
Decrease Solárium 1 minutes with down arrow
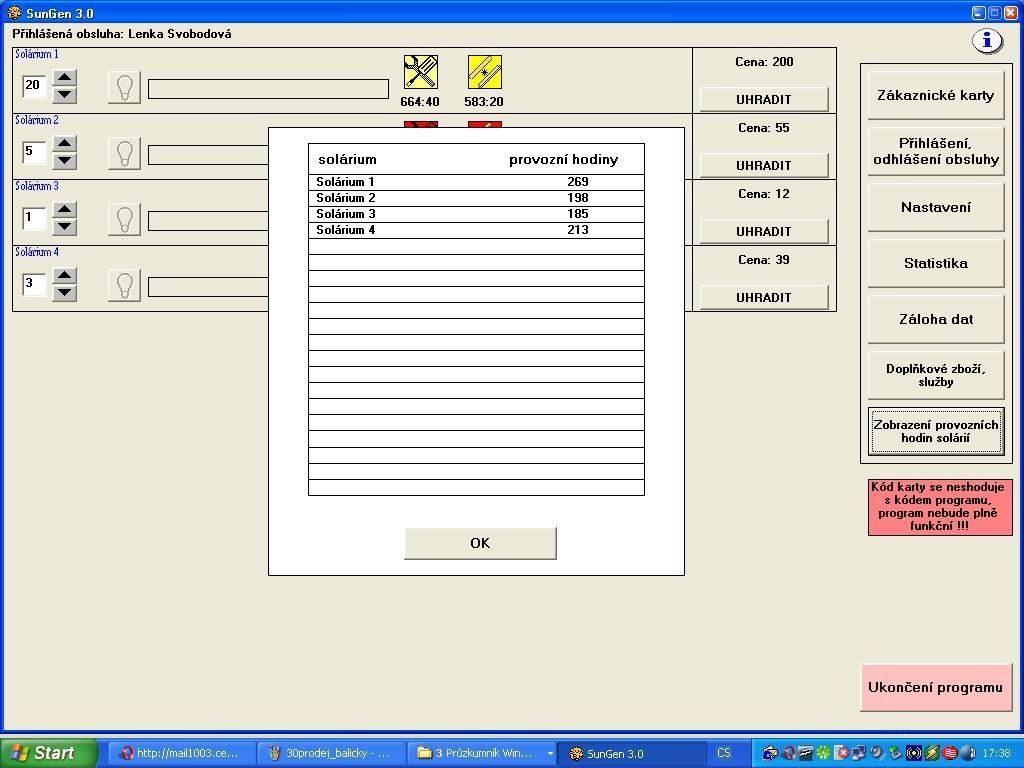tap(64, 95)
